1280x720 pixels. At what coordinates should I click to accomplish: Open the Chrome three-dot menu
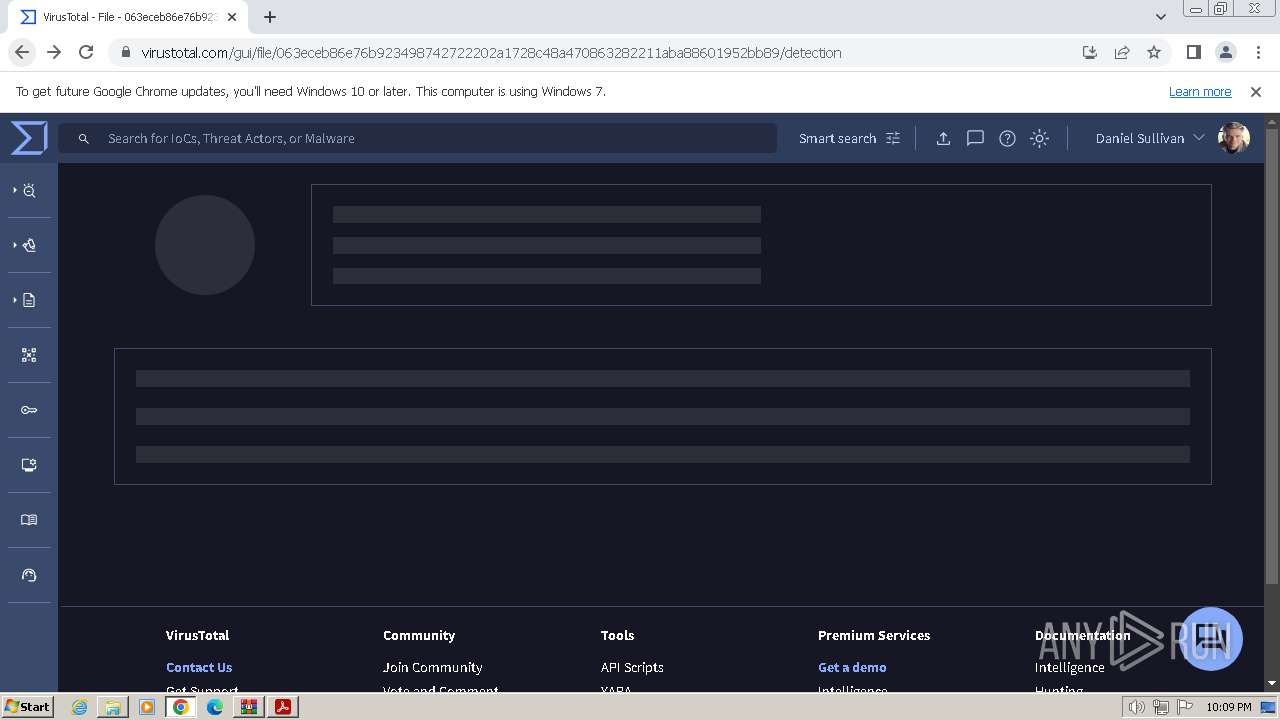(1258, 52)
